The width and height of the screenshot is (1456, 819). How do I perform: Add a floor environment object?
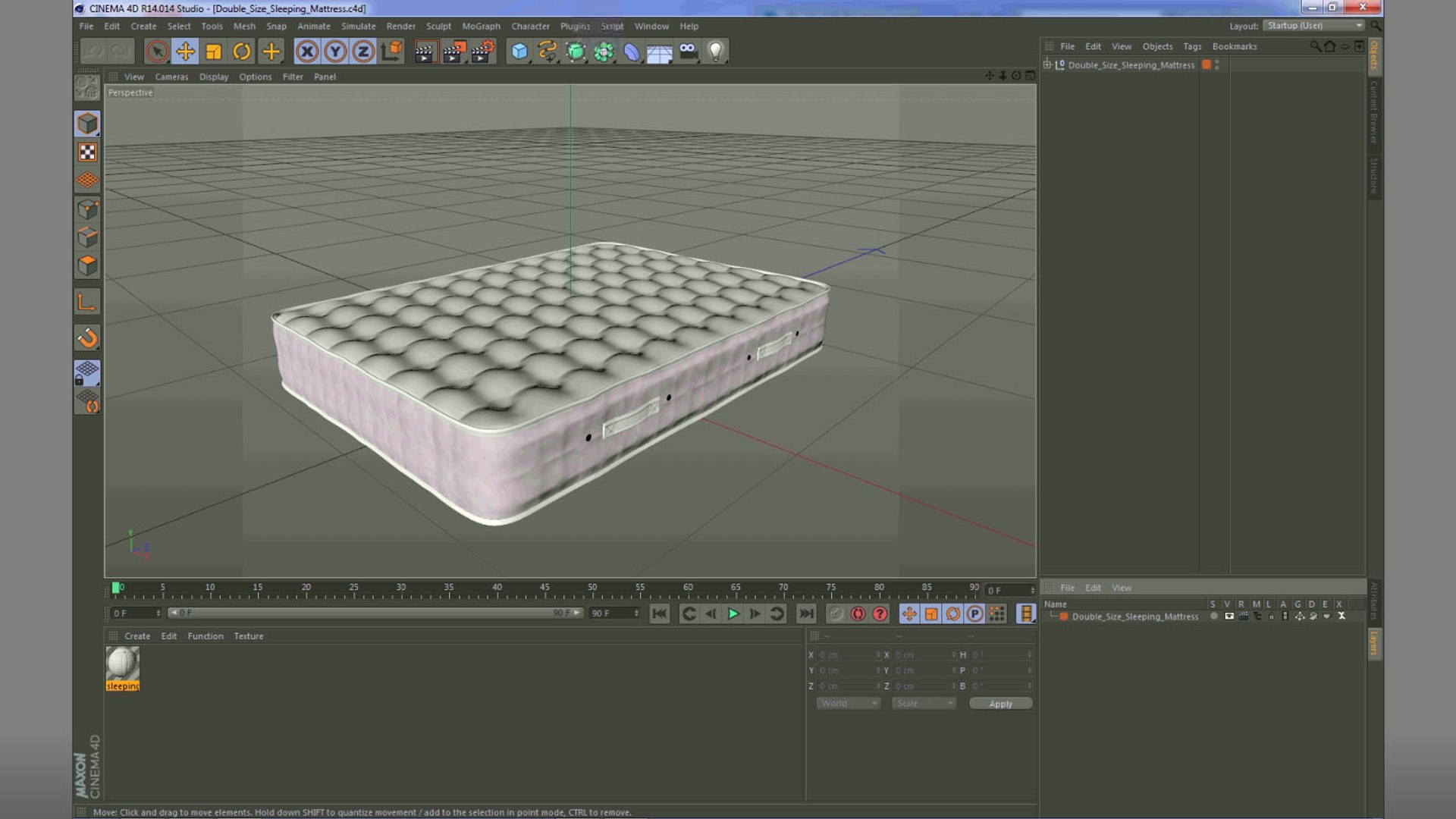660,52
